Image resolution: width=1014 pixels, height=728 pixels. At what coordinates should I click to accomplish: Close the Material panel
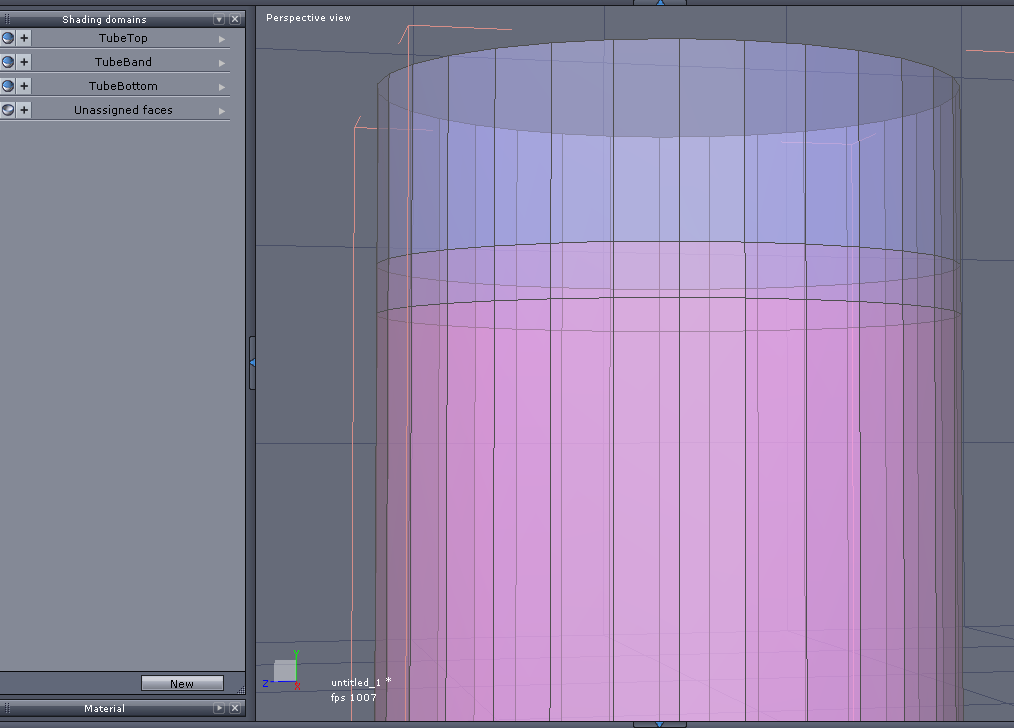pos(235,709)
